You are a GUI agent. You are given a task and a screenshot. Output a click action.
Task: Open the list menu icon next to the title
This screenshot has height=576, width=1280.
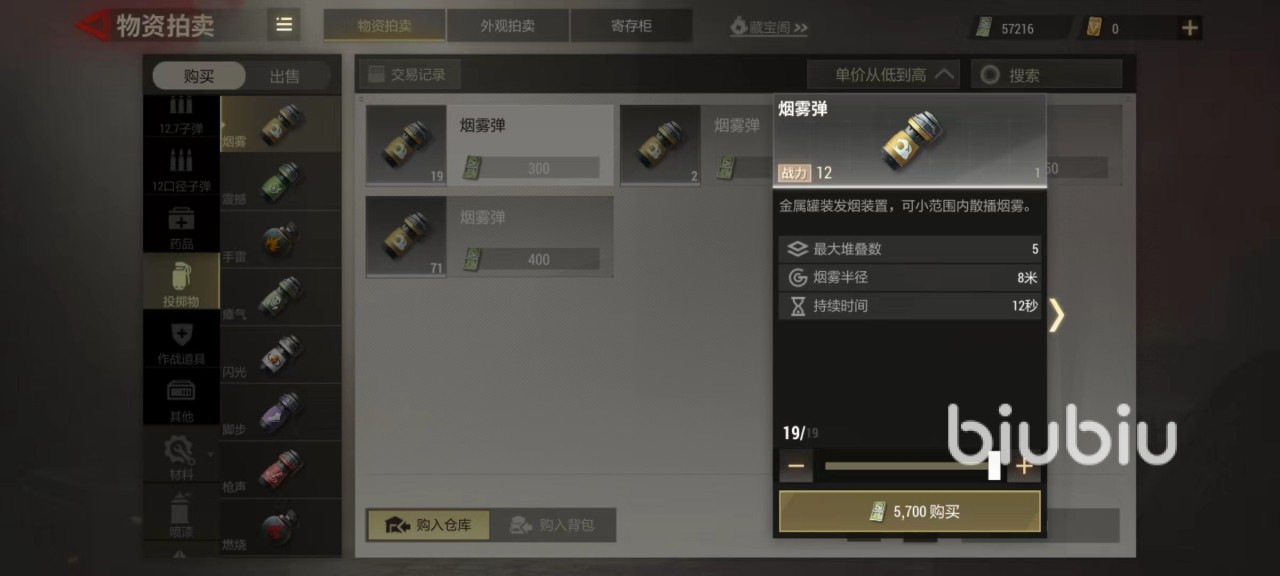[x=284, y=25]
